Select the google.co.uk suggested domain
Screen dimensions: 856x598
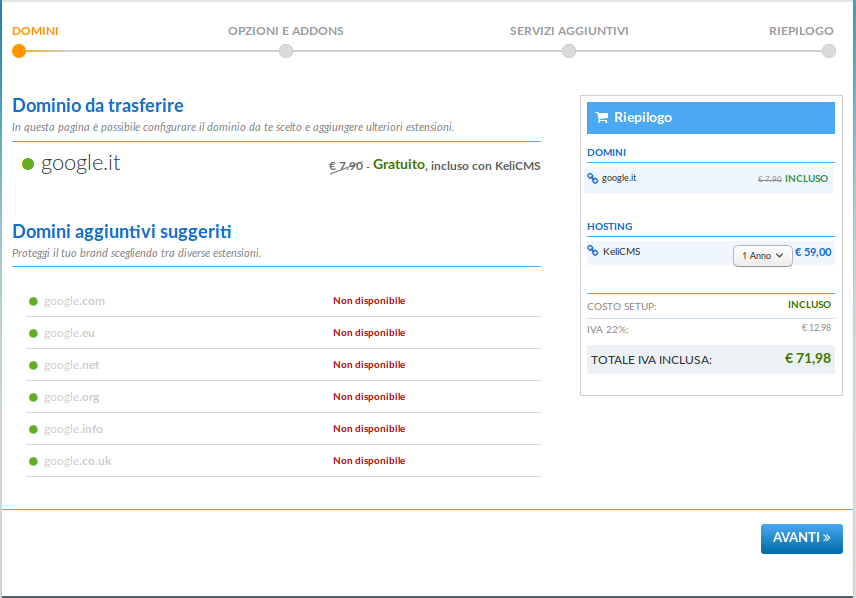pos(78,461)
